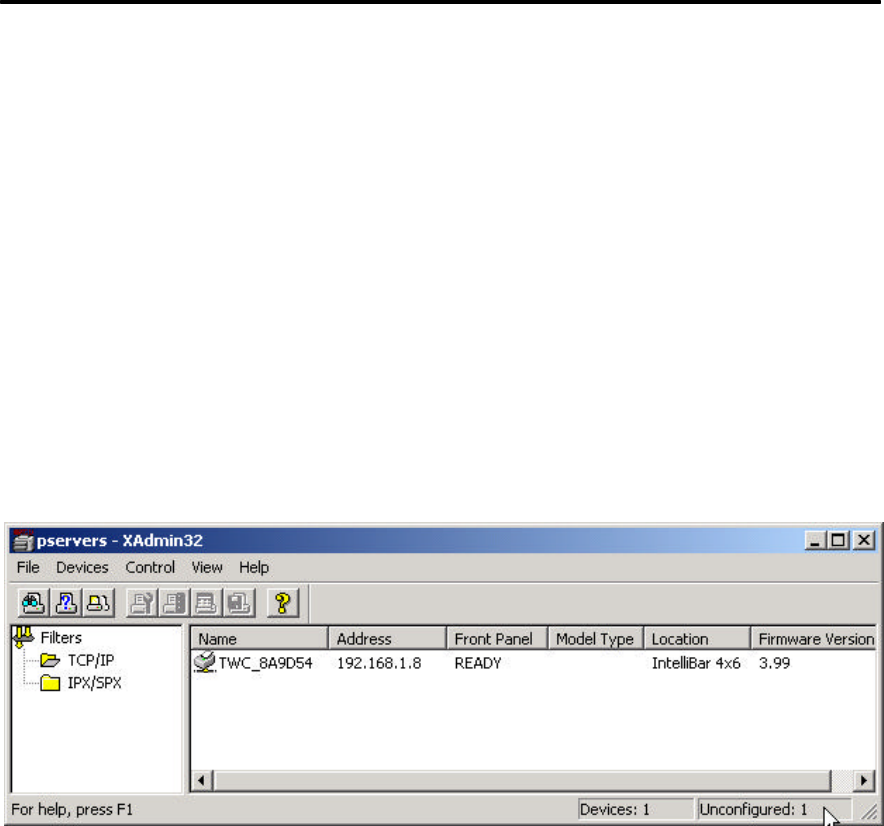Sort by the Location column header
Screen dimensions: 884x826
(697, 639)
